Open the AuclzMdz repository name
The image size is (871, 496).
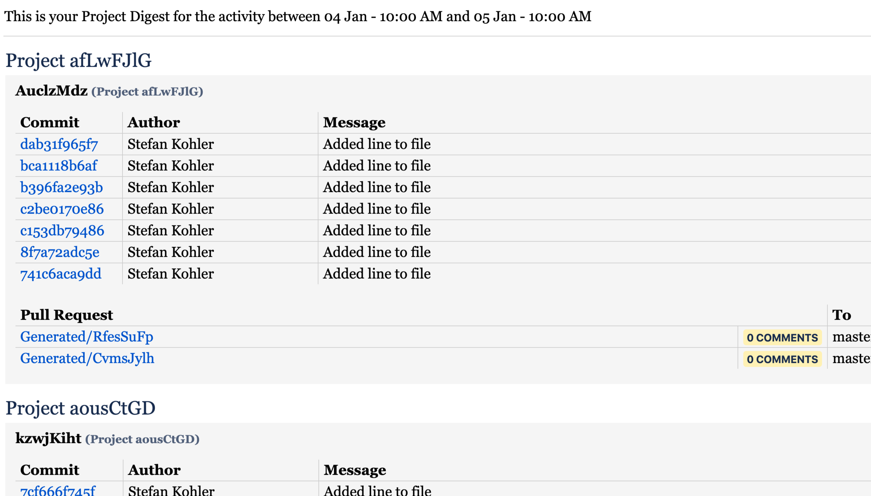pyautogui.click(x=51, y=91)
